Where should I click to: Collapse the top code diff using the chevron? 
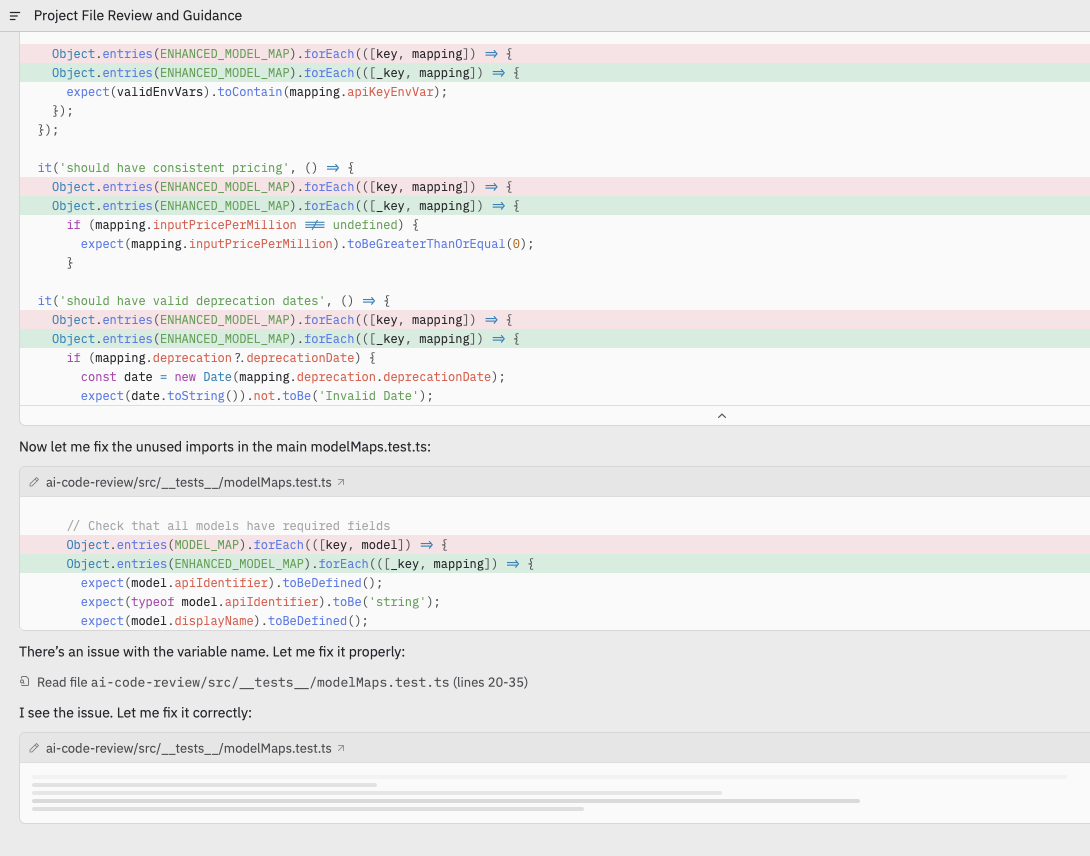click(721, 415)
